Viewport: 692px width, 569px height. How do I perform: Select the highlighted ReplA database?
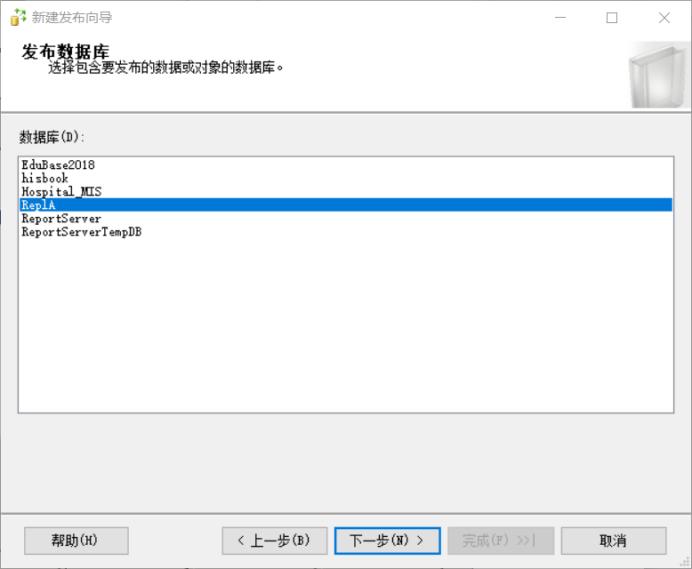point(39,205)
